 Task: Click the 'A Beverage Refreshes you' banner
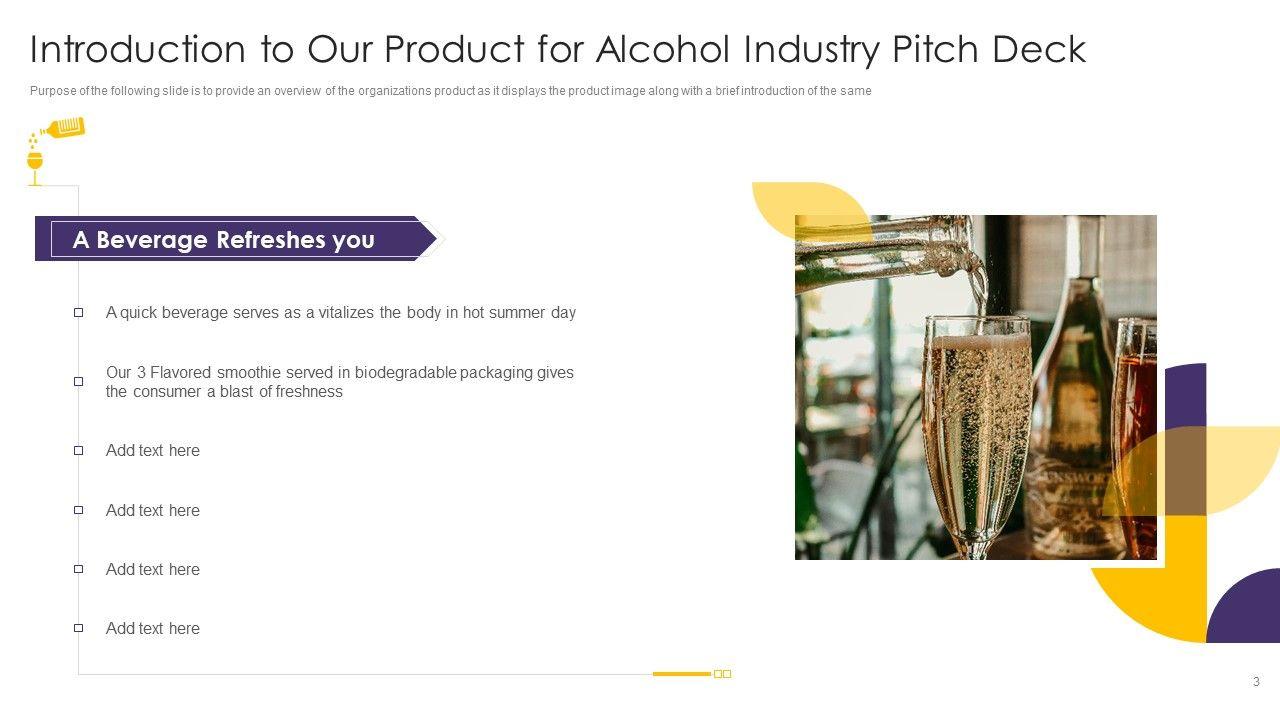(224, 240)
